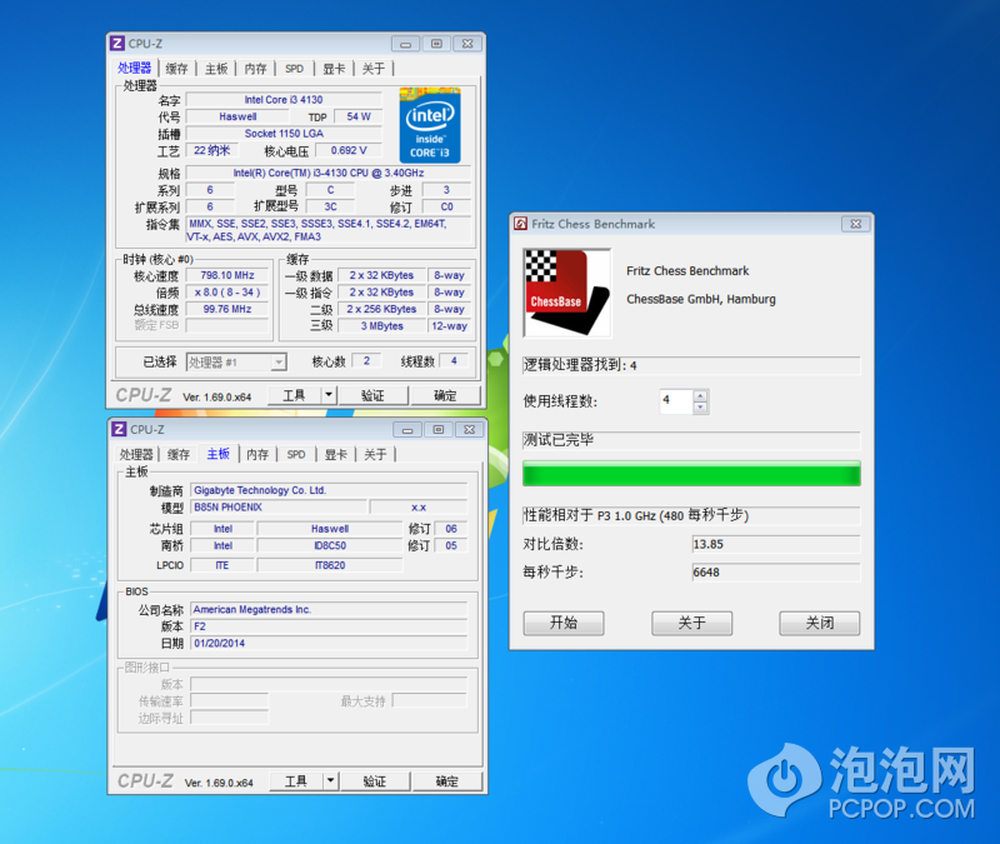Close the Fritz Chess Benchmark window
Image resolution: width=1000 pixels, height=844 pixels.
(x=856, y=224)
